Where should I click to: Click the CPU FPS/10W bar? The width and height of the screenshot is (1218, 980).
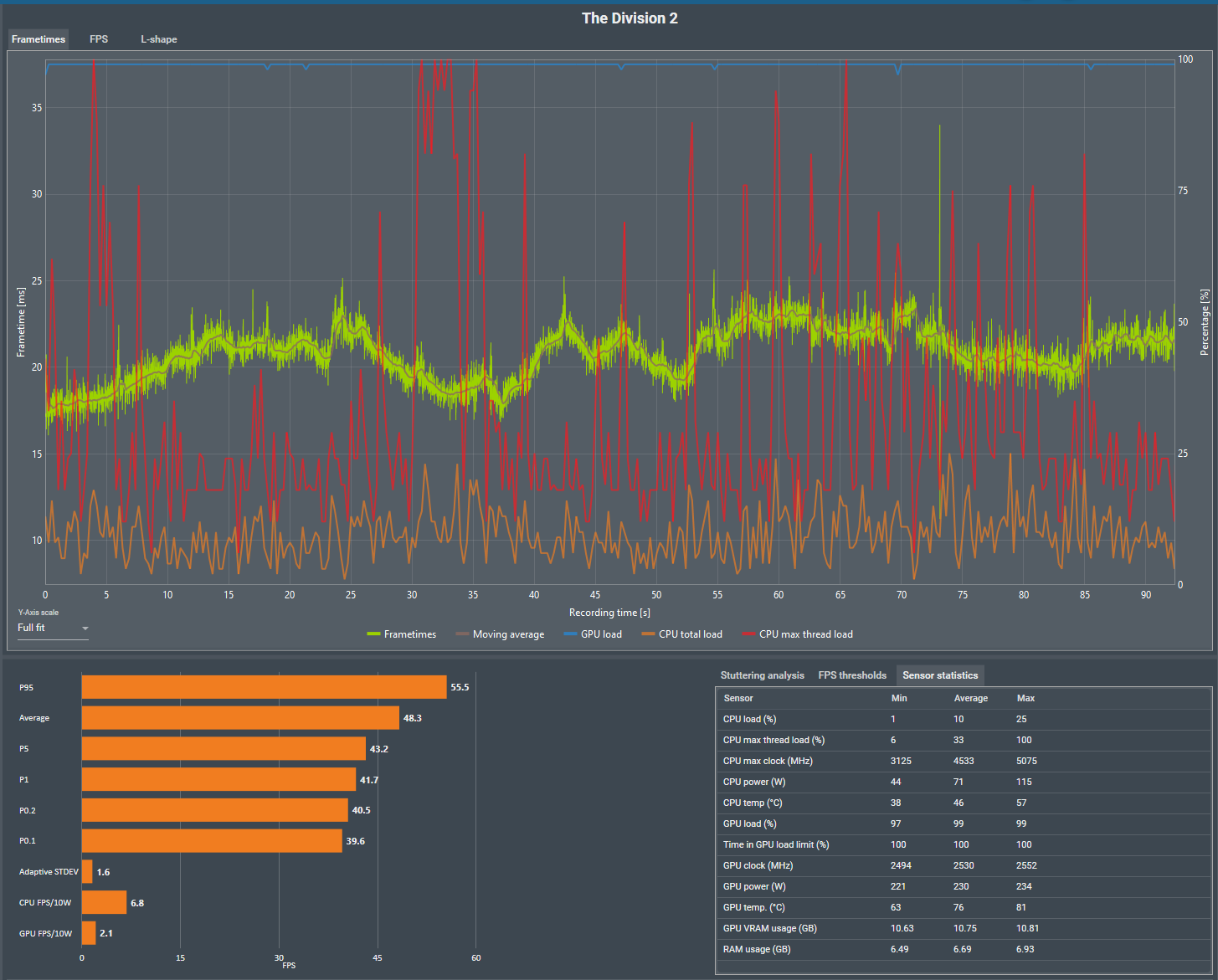click(105, 903)
